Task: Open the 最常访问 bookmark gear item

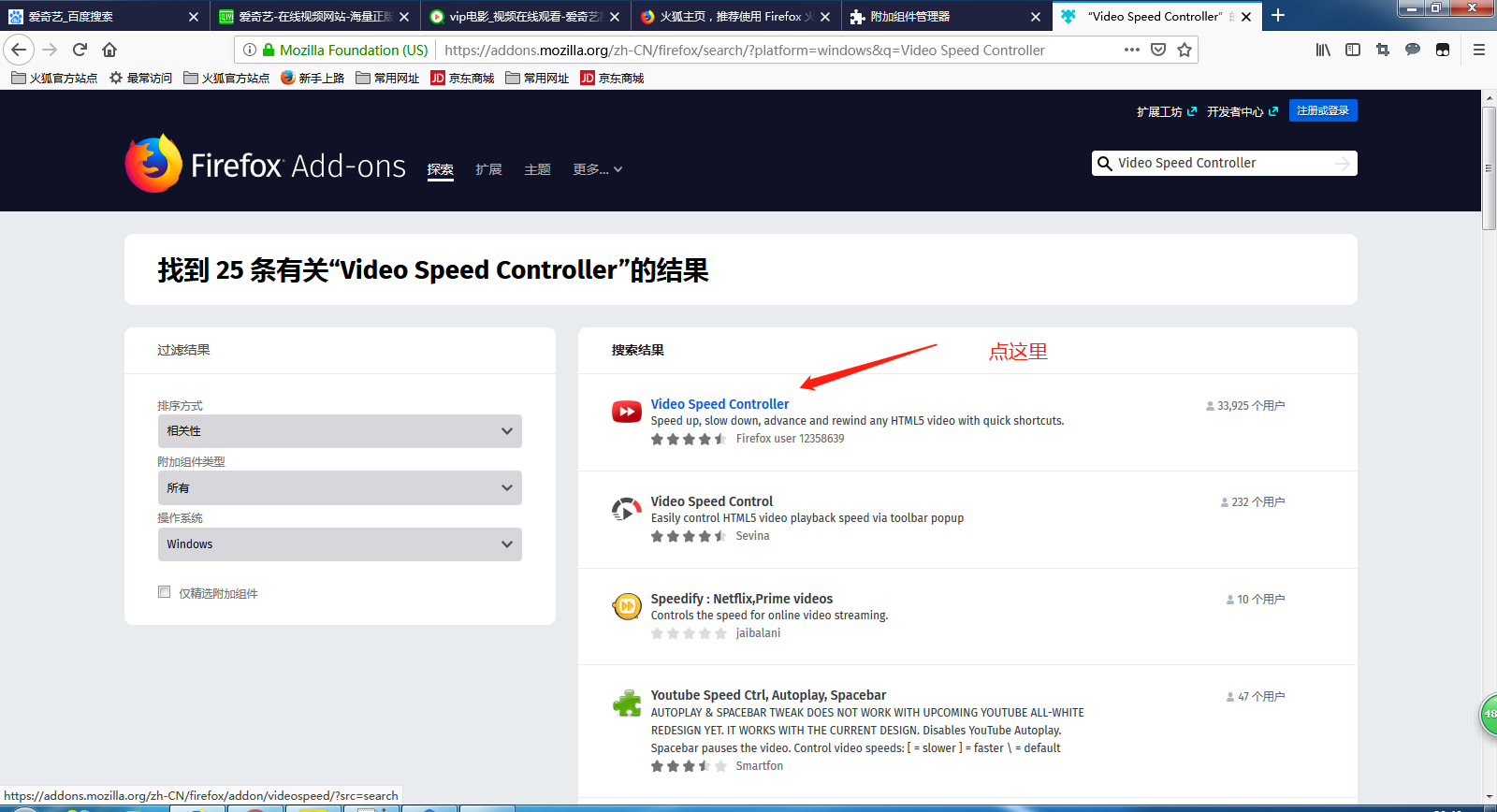Action: [x=140, y=78]
